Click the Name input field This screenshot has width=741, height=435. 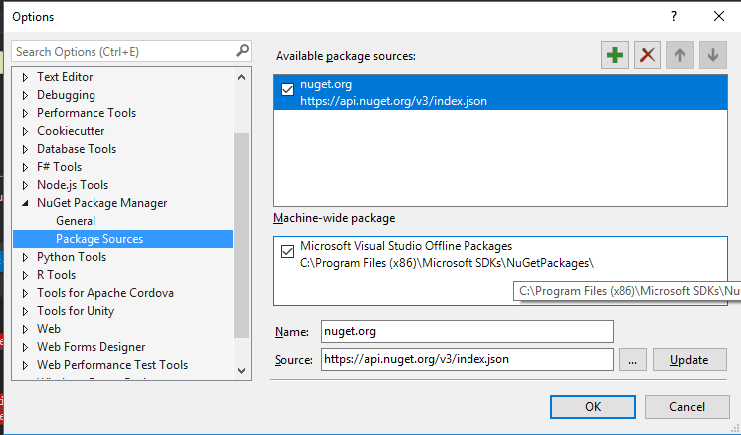(x=466, y=331)
